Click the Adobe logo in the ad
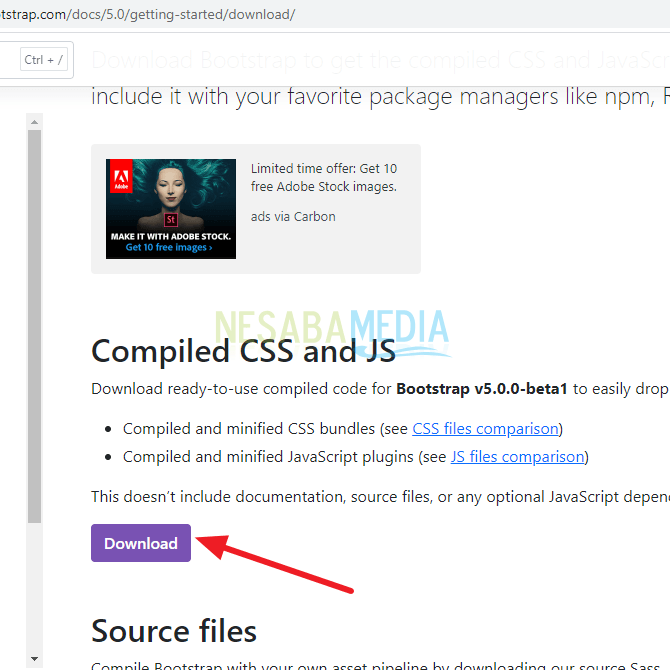The width and height of the screenshot is (670, 670). tap(120, 175)
